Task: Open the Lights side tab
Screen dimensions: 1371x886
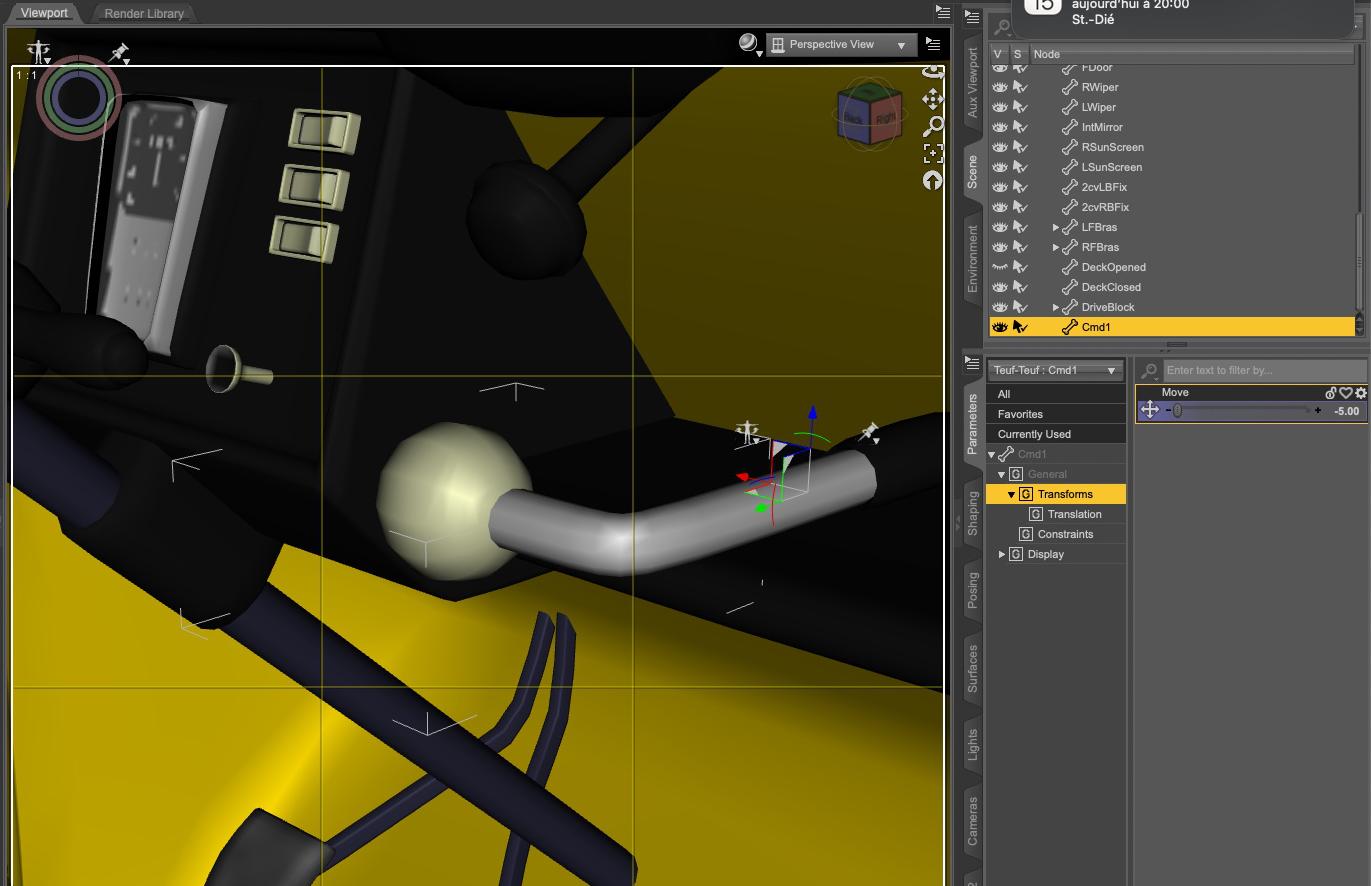Action: coord(973,744)
